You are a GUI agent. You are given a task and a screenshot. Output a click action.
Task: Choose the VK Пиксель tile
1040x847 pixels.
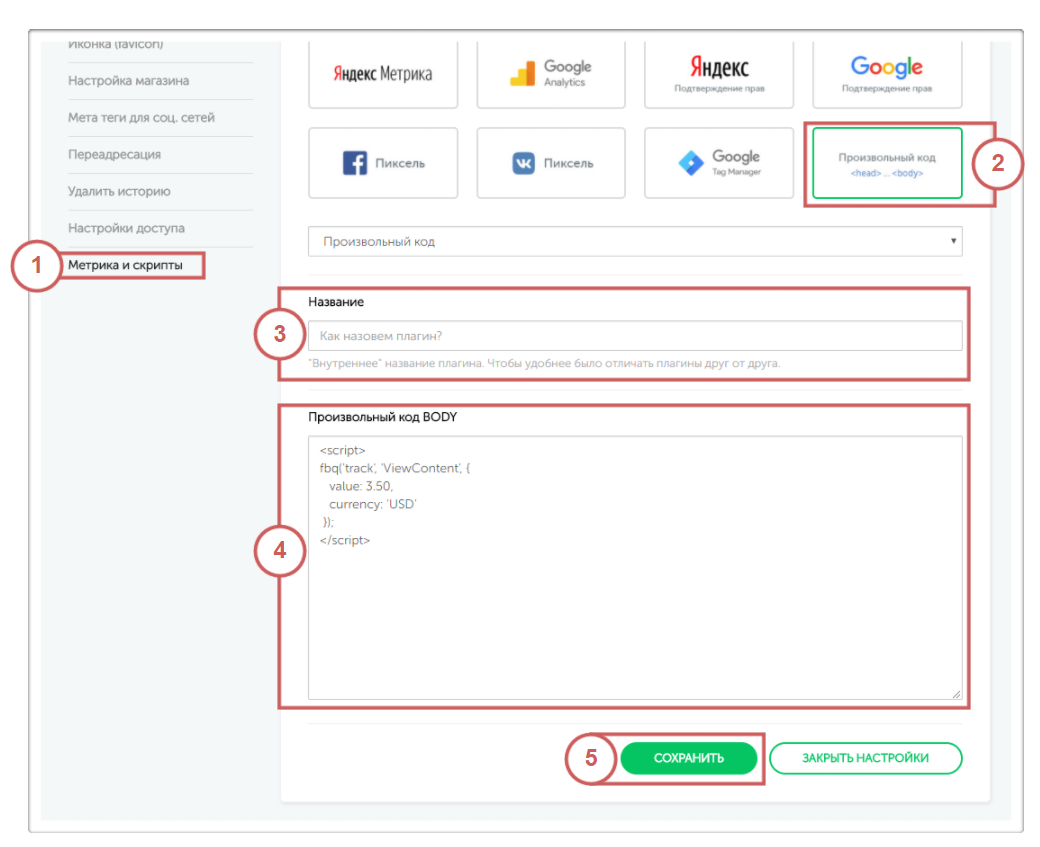tap(551, 163)
